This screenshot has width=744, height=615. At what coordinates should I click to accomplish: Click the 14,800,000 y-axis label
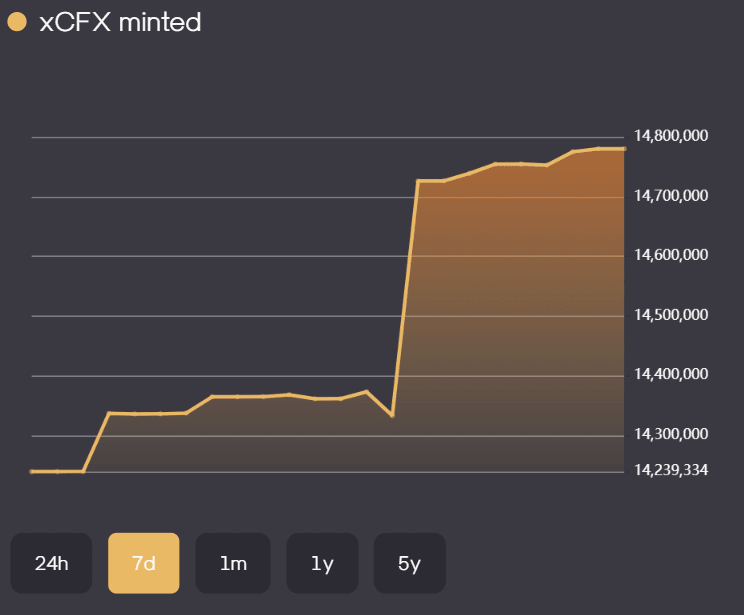click(x=672, y=136)
